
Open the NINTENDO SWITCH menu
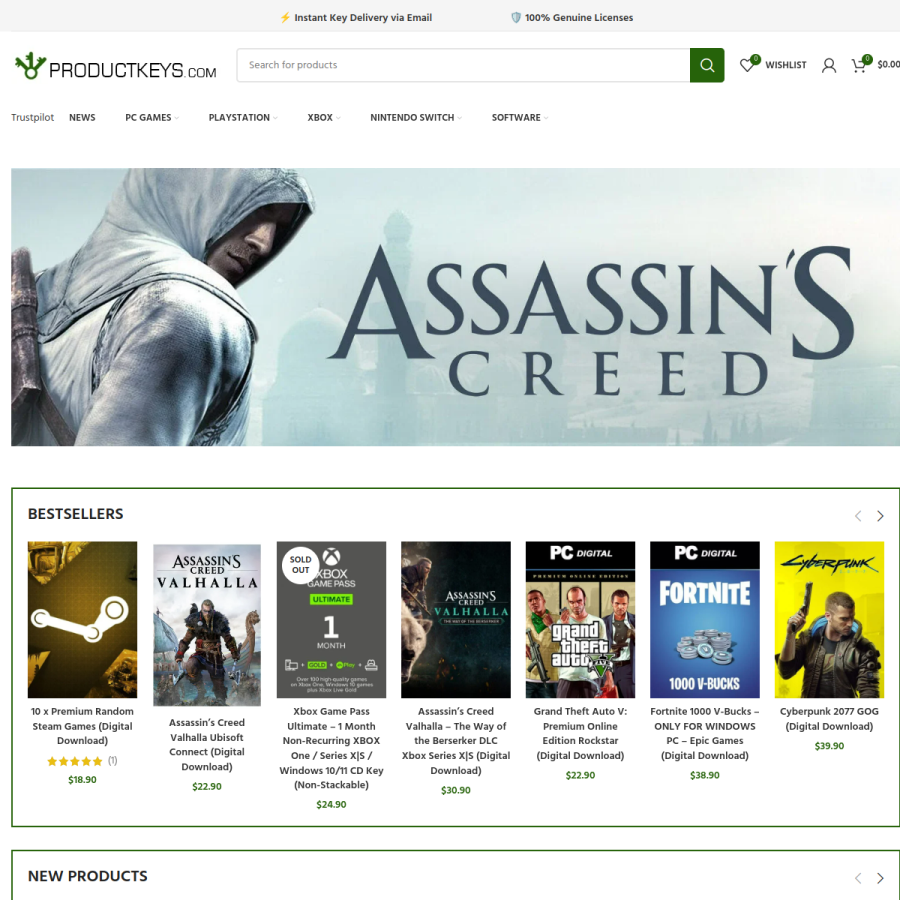click(412, 117)
